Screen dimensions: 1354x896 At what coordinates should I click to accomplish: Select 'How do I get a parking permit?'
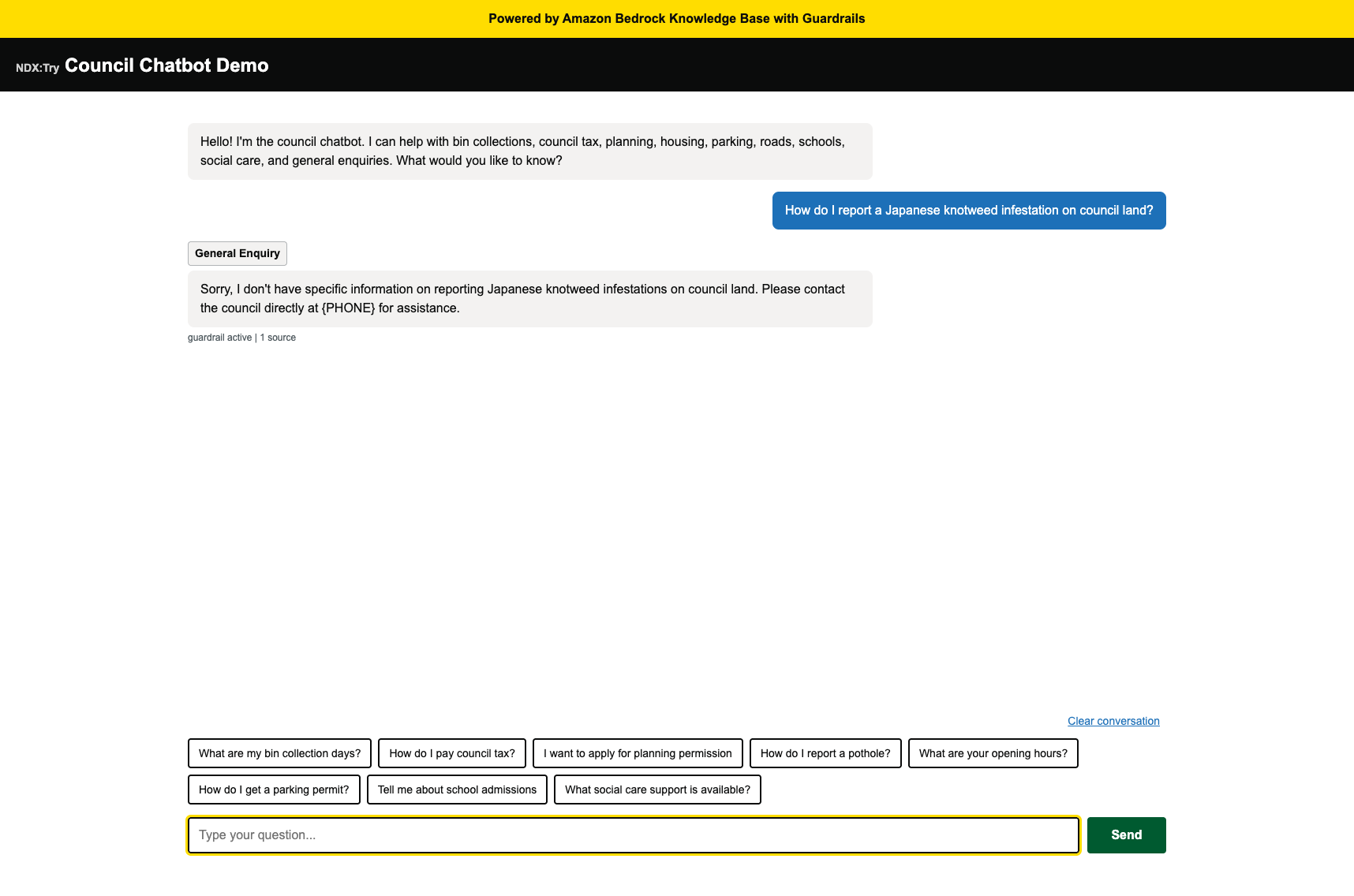[274, 790]
